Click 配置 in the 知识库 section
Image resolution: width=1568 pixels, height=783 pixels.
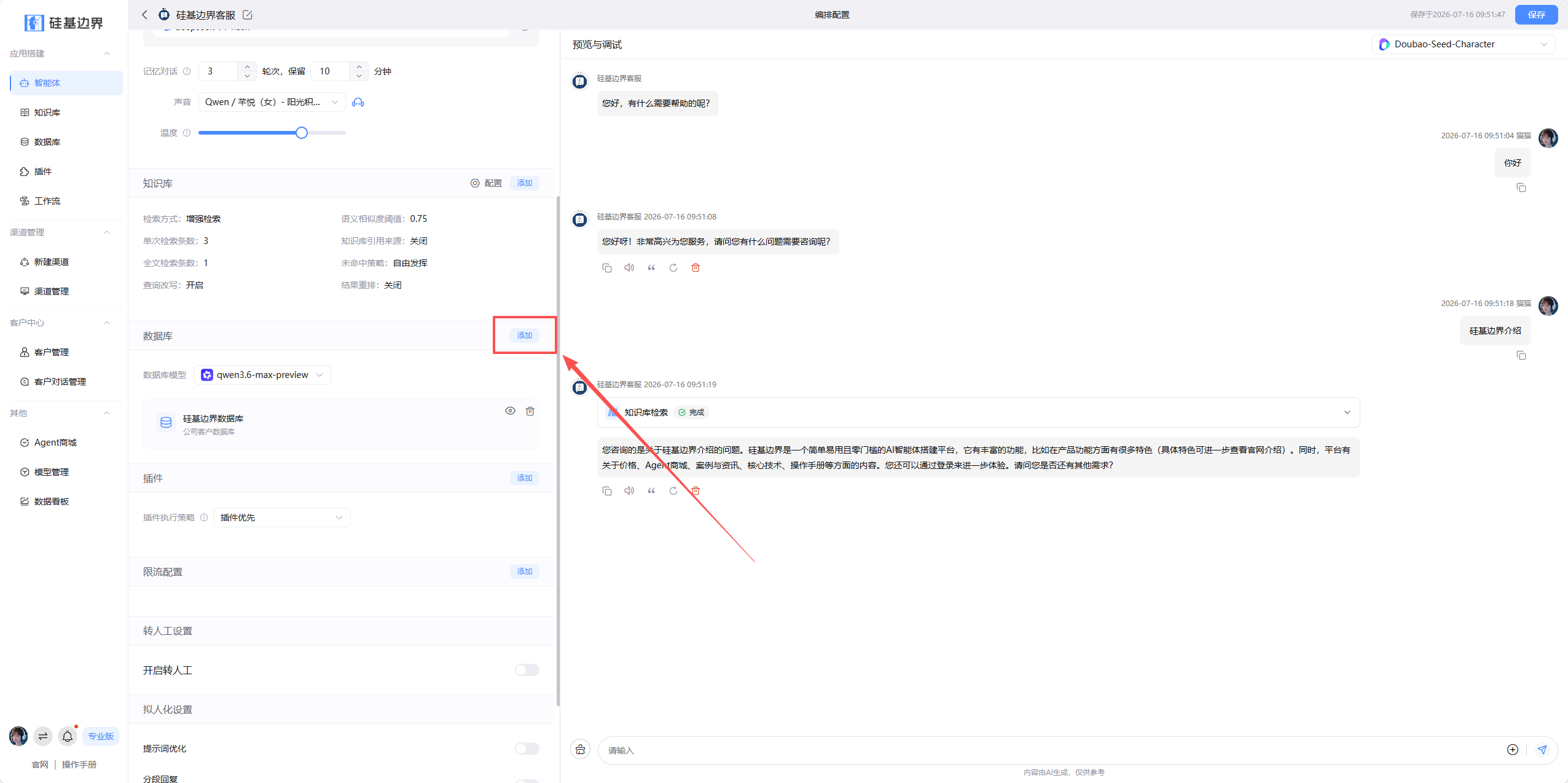point(487,183)
